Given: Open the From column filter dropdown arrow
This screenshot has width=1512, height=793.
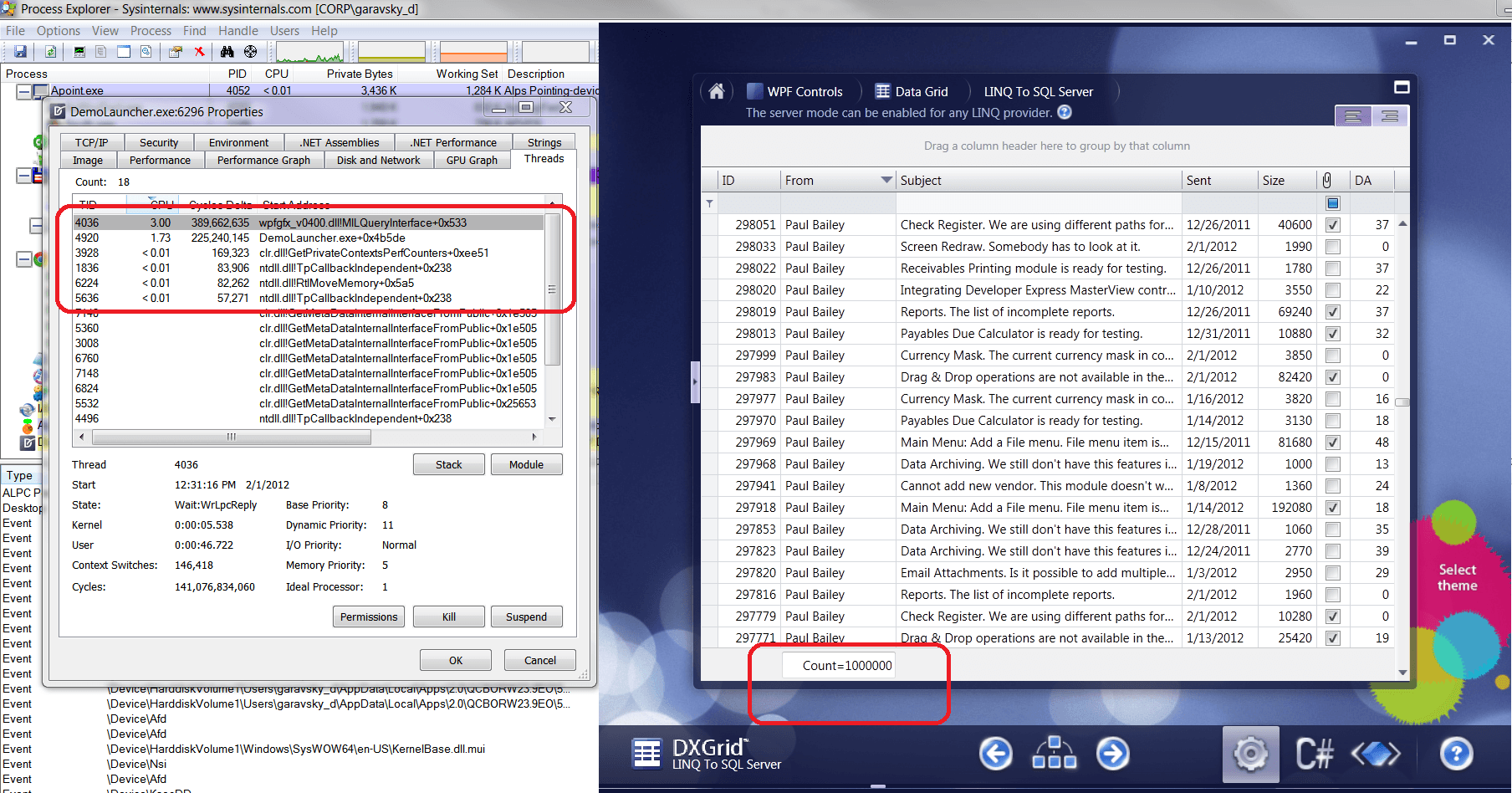Looking at the screenshot, I should click(x=886, y=180).
